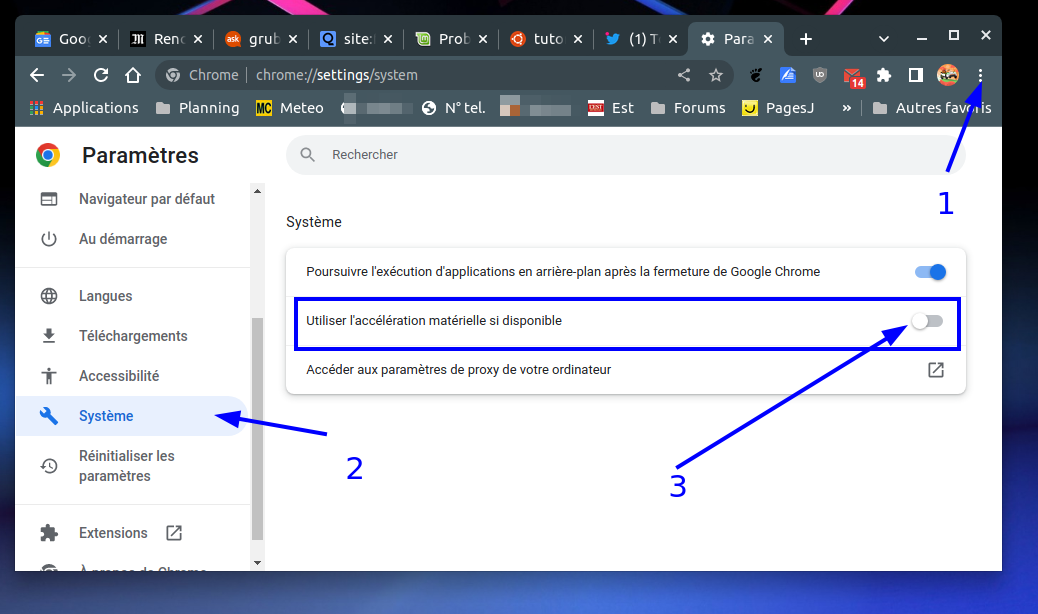Open the profile avatar menu

948,75
